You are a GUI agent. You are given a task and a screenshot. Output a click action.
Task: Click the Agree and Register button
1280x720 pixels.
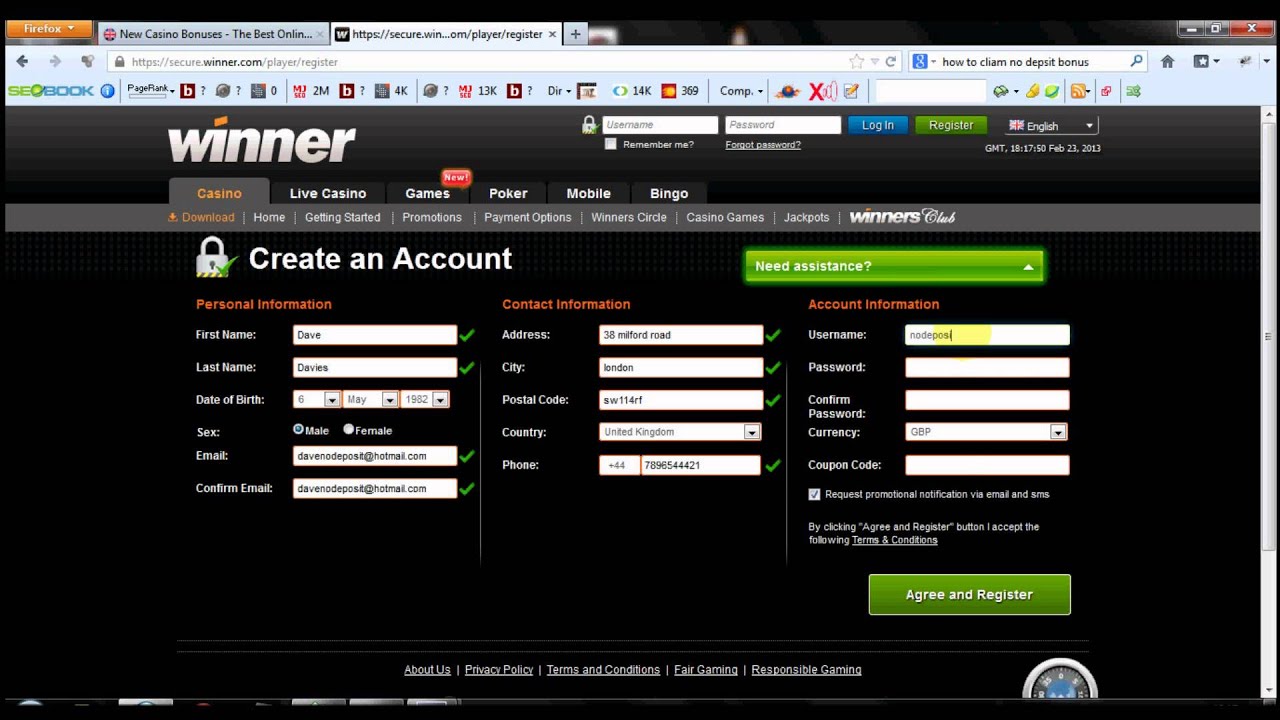969,594
